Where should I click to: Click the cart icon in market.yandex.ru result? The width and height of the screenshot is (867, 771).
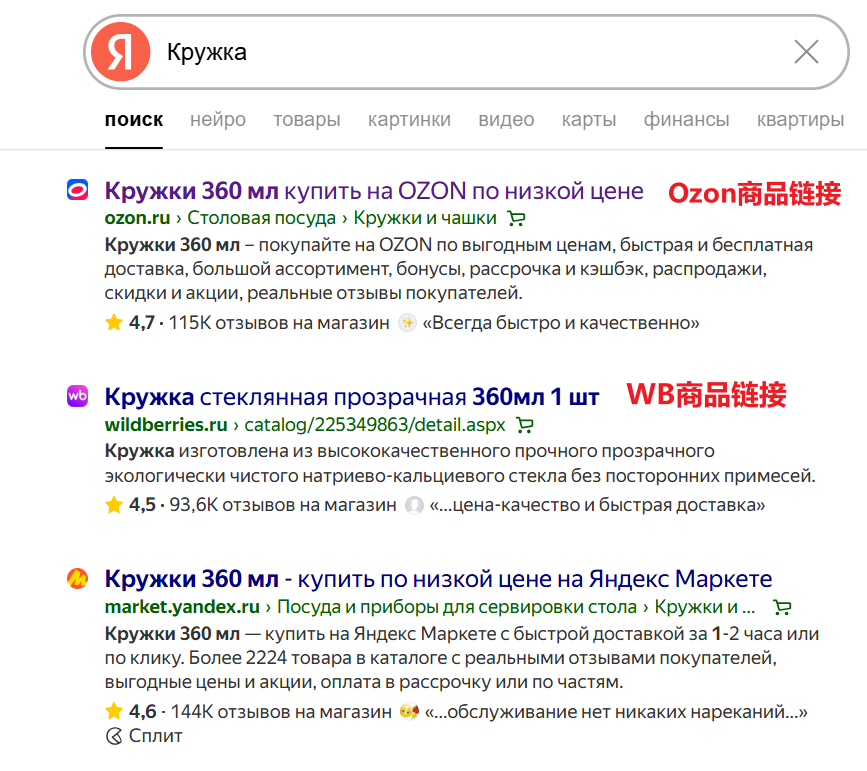(782, 607)
